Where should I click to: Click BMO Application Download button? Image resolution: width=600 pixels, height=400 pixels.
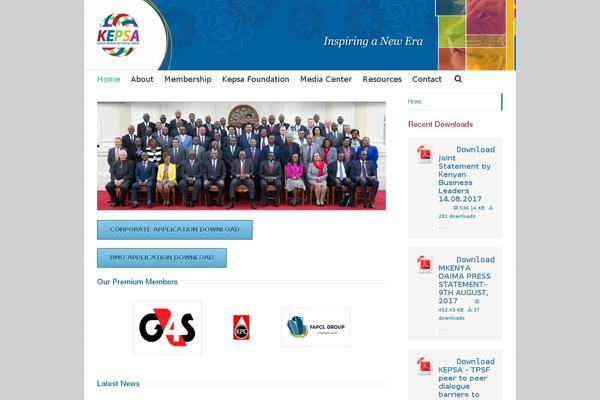(162, 258)
